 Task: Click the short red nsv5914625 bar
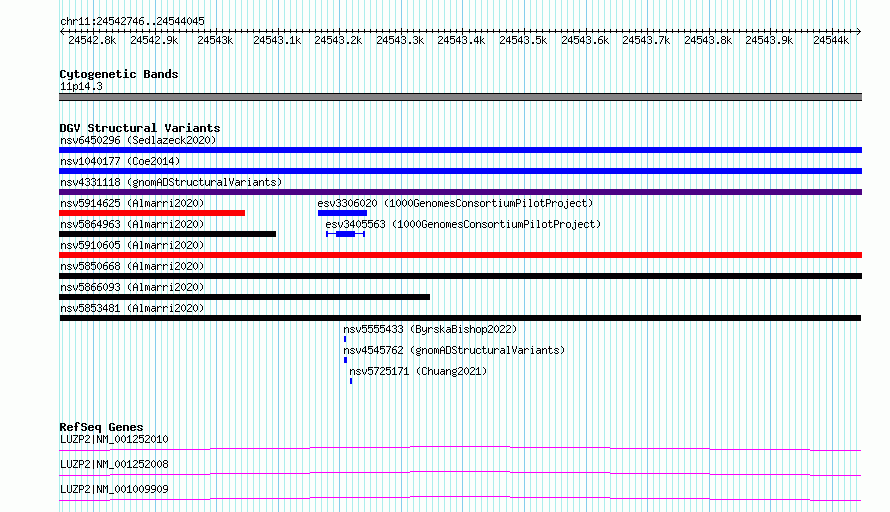point(152,213)
